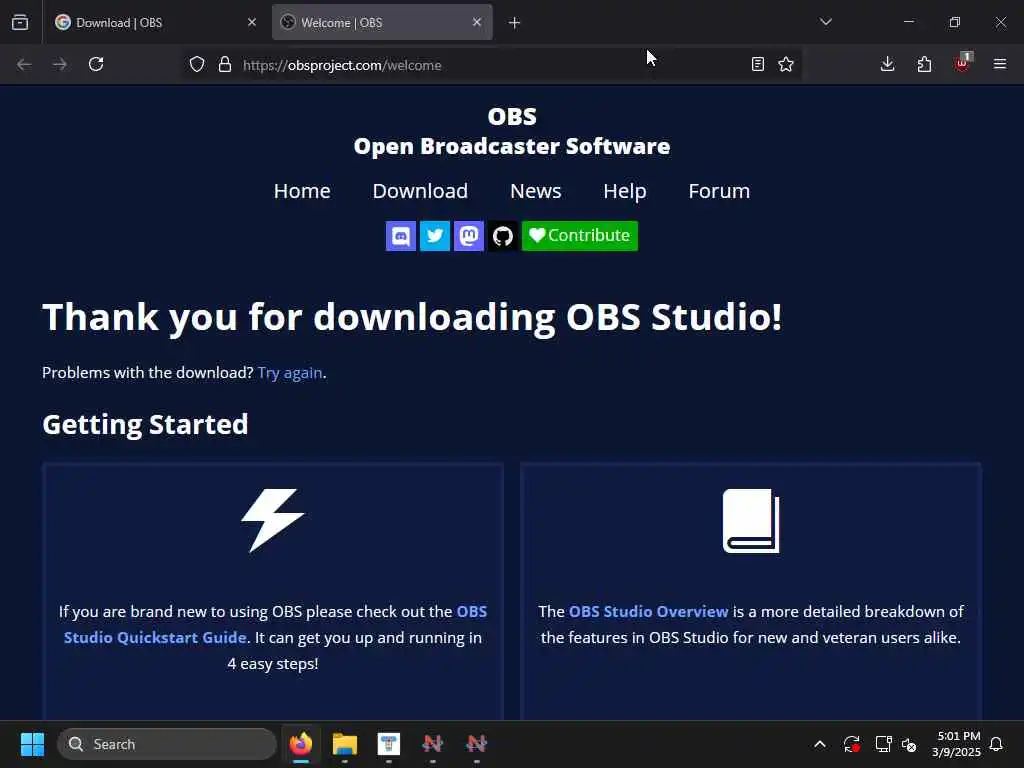Click the taskbar Search box

(x=167, y=744)
